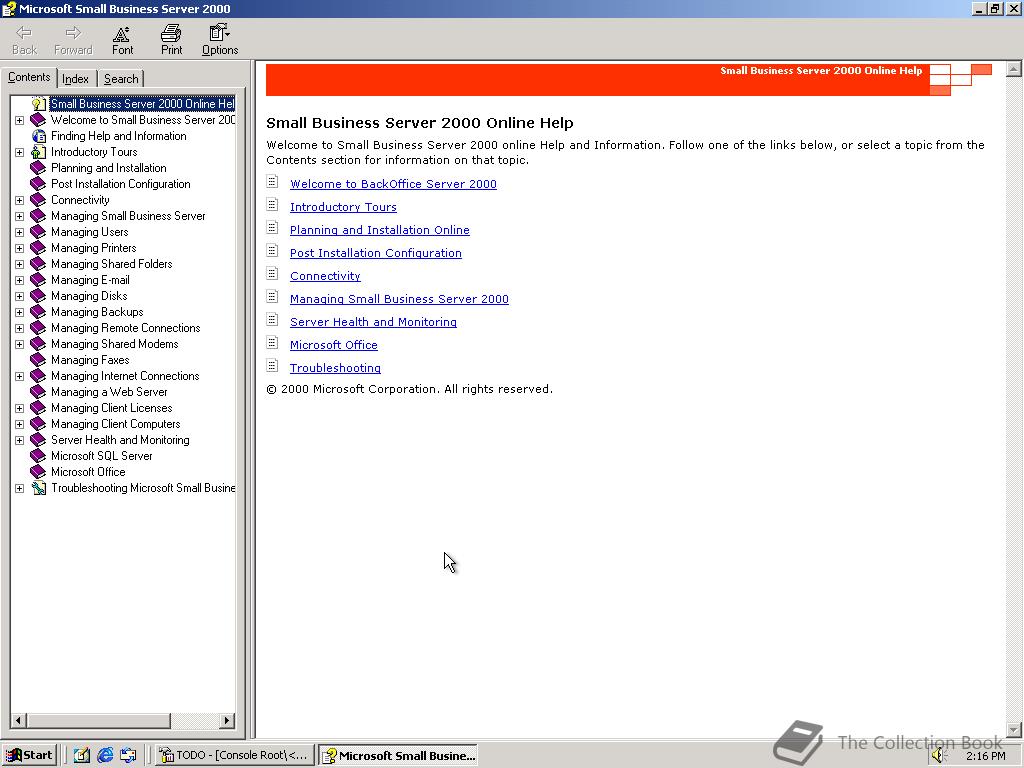Viewport: 1024px width, 768px height.
Task: Click globe icon beside Finding Help and Information
Action: pyautogui.click(x=39, y=136)
